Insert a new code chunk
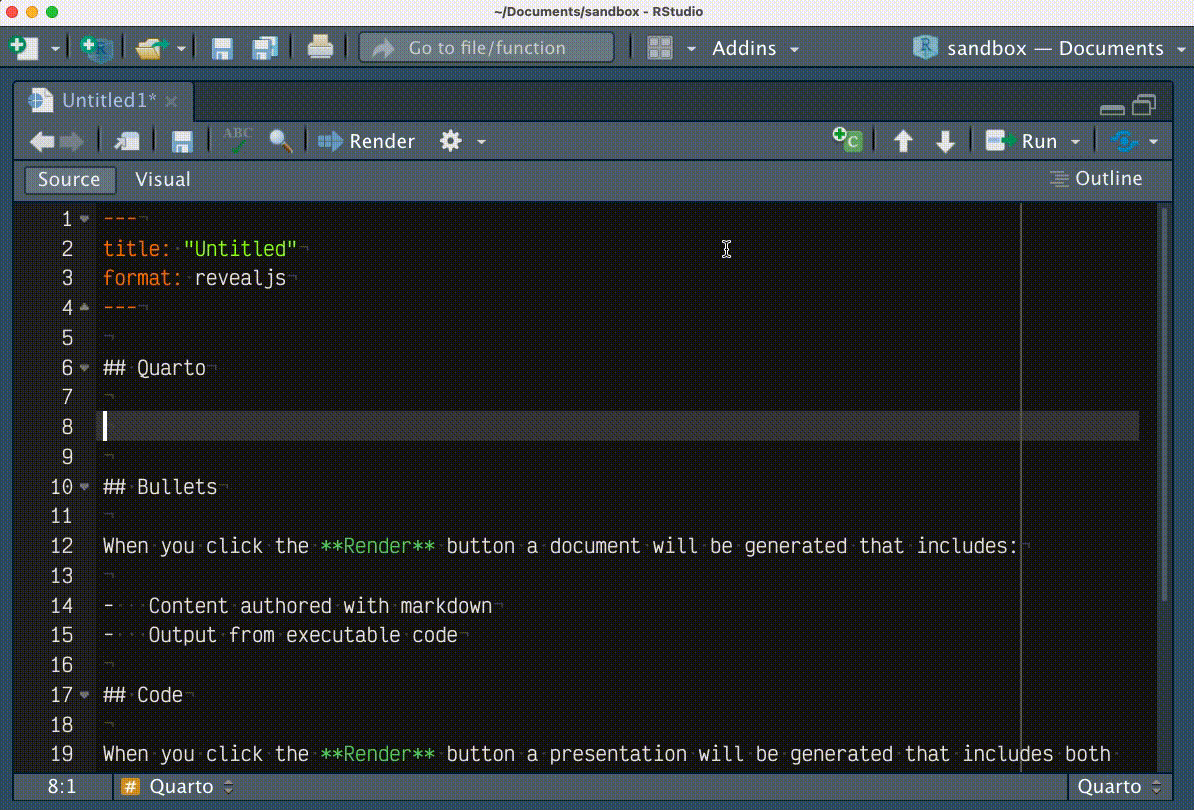This screenshot has width=1194, height=810. tap(846, 141)
